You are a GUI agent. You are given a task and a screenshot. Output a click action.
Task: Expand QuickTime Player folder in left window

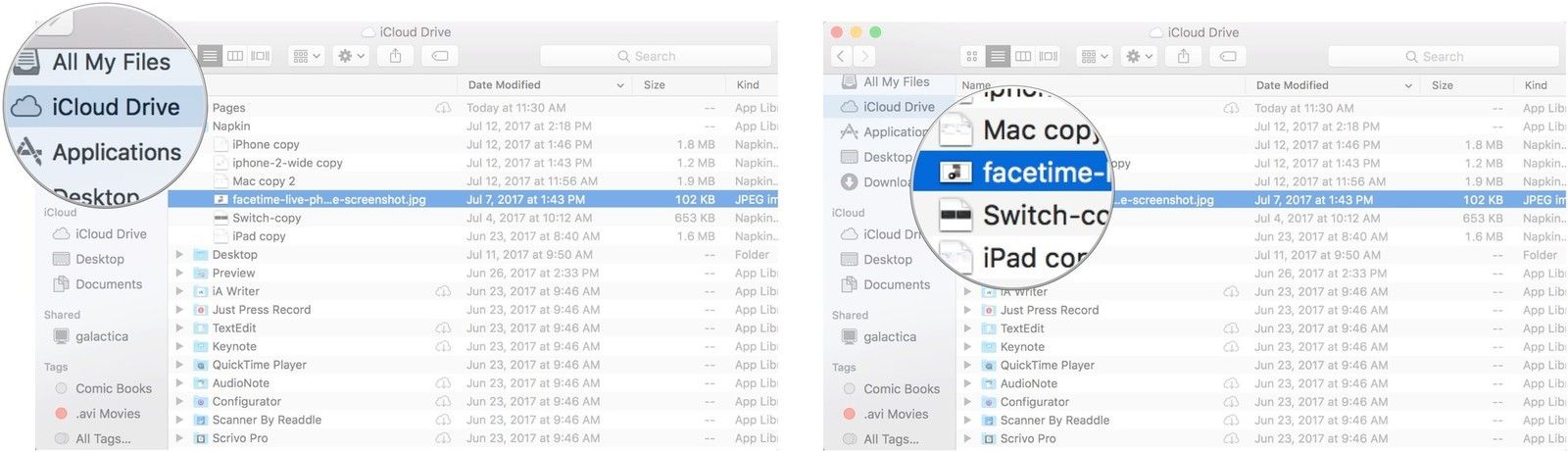coord(179,365)
